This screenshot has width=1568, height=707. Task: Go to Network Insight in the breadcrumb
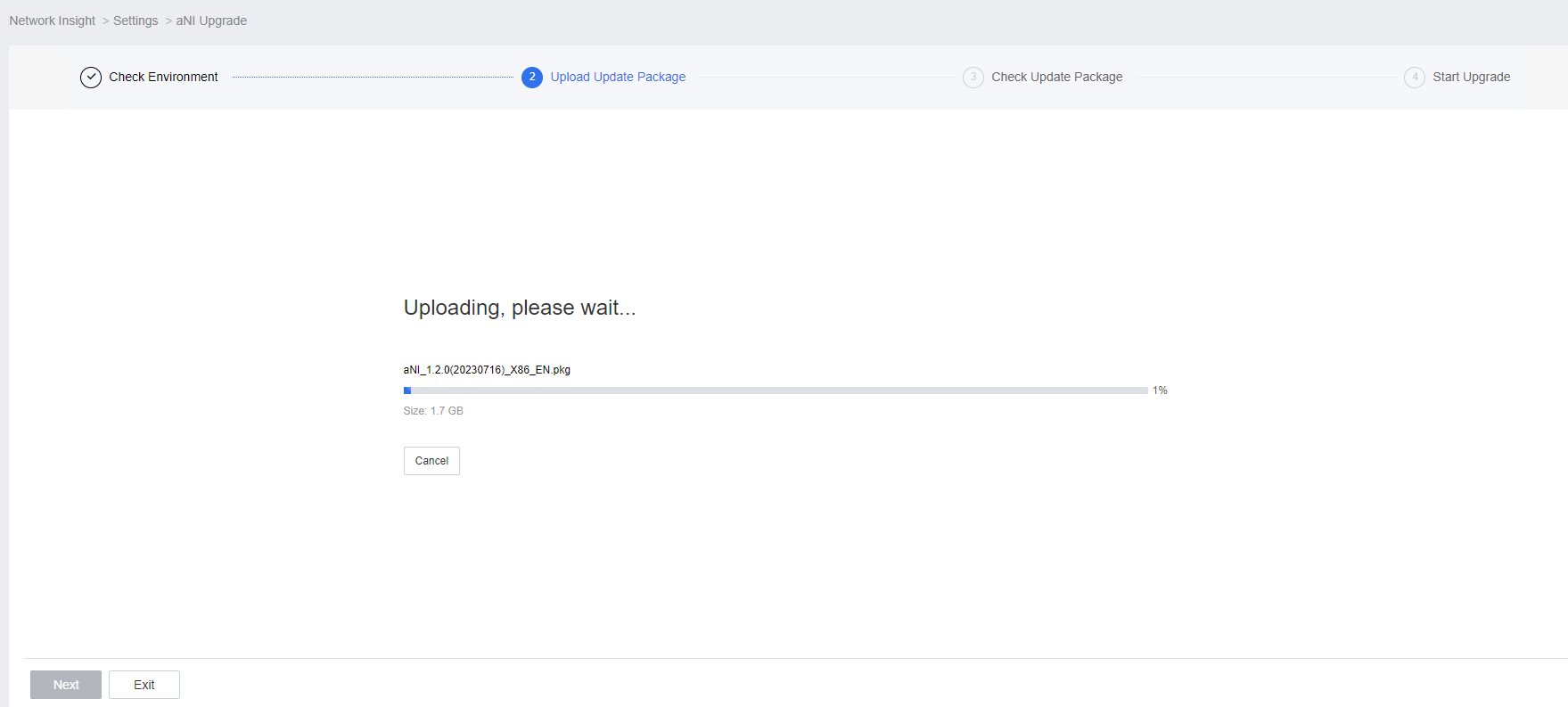53,21
